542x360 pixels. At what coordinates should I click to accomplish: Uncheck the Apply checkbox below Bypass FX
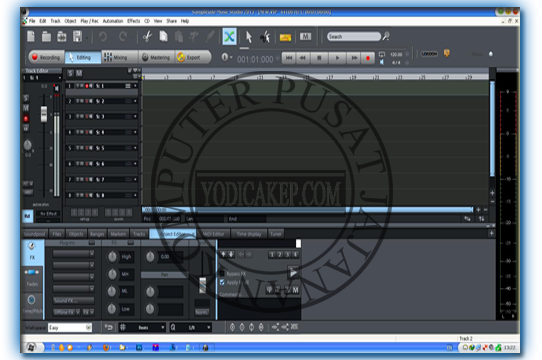coord(222,283)
